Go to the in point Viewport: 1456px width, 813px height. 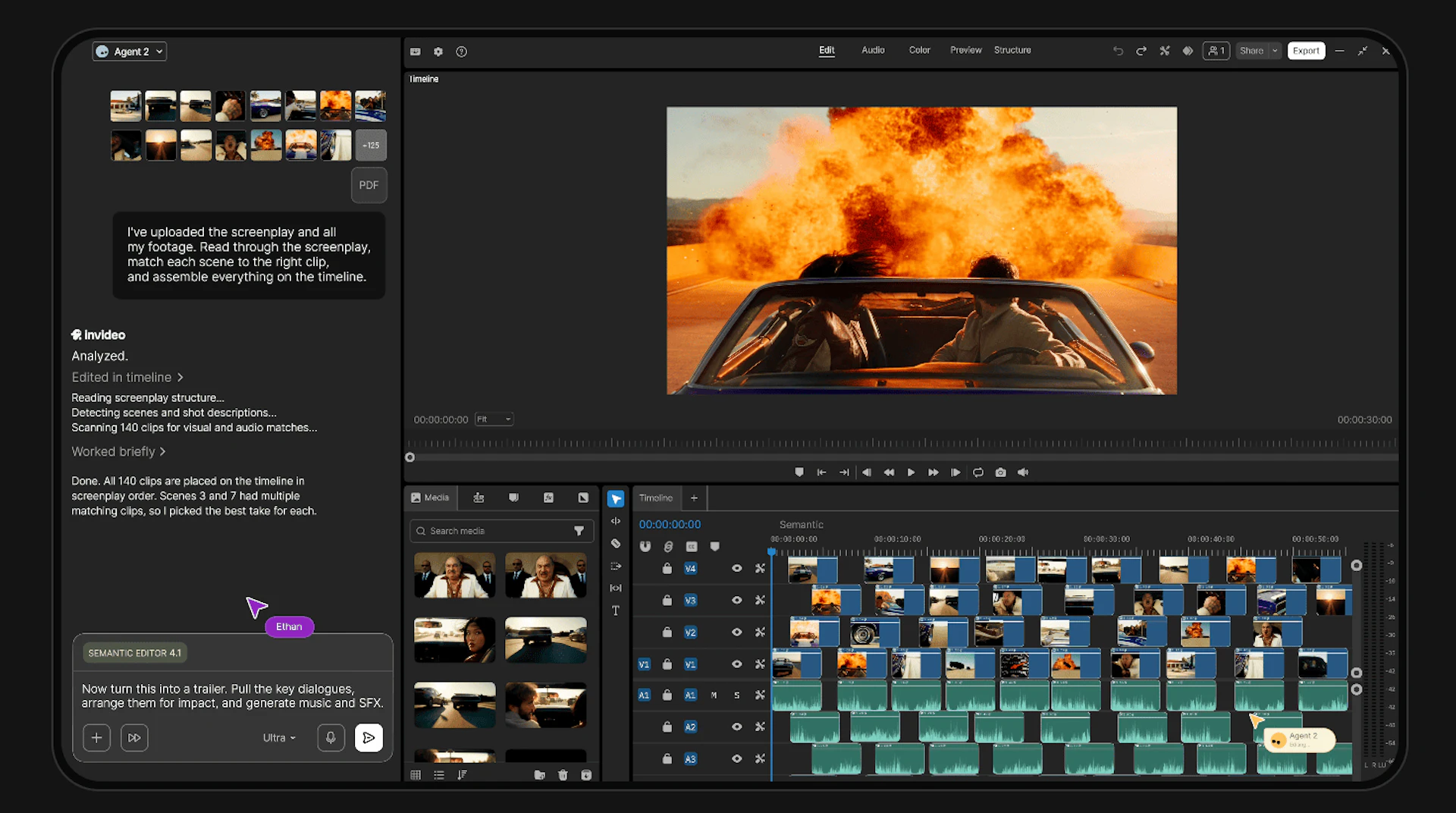point(821,472)
